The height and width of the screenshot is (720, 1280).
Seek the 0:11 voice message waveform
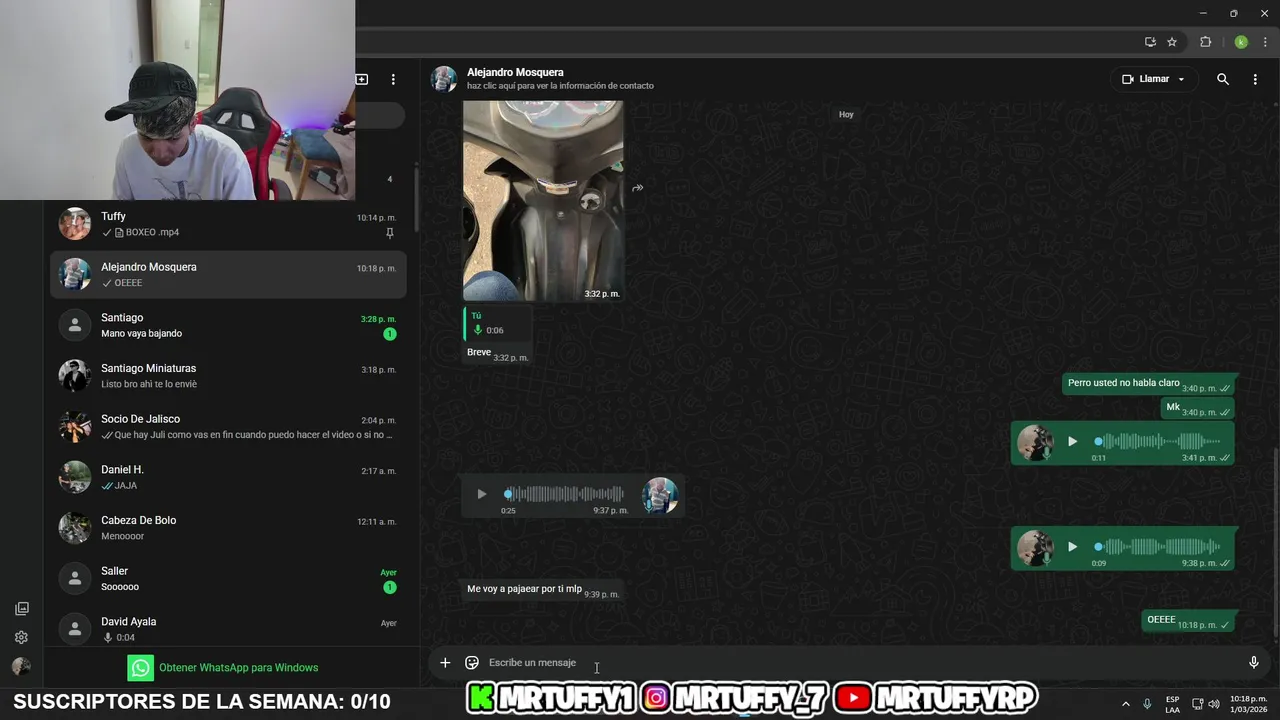coord(1158,441)
